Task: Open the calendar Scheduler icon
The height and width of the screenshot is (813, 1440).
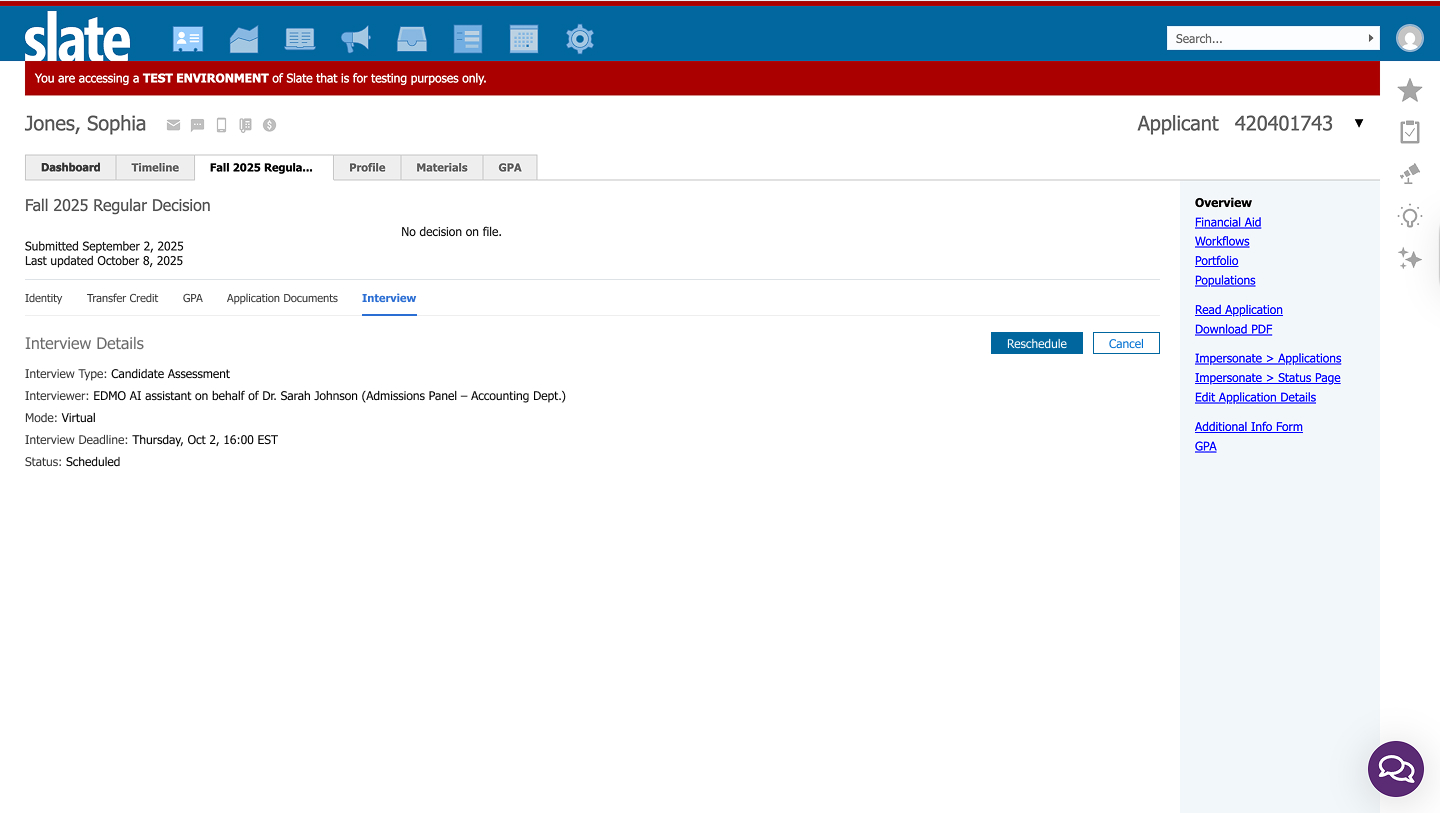Action: (x=523, y=39)
